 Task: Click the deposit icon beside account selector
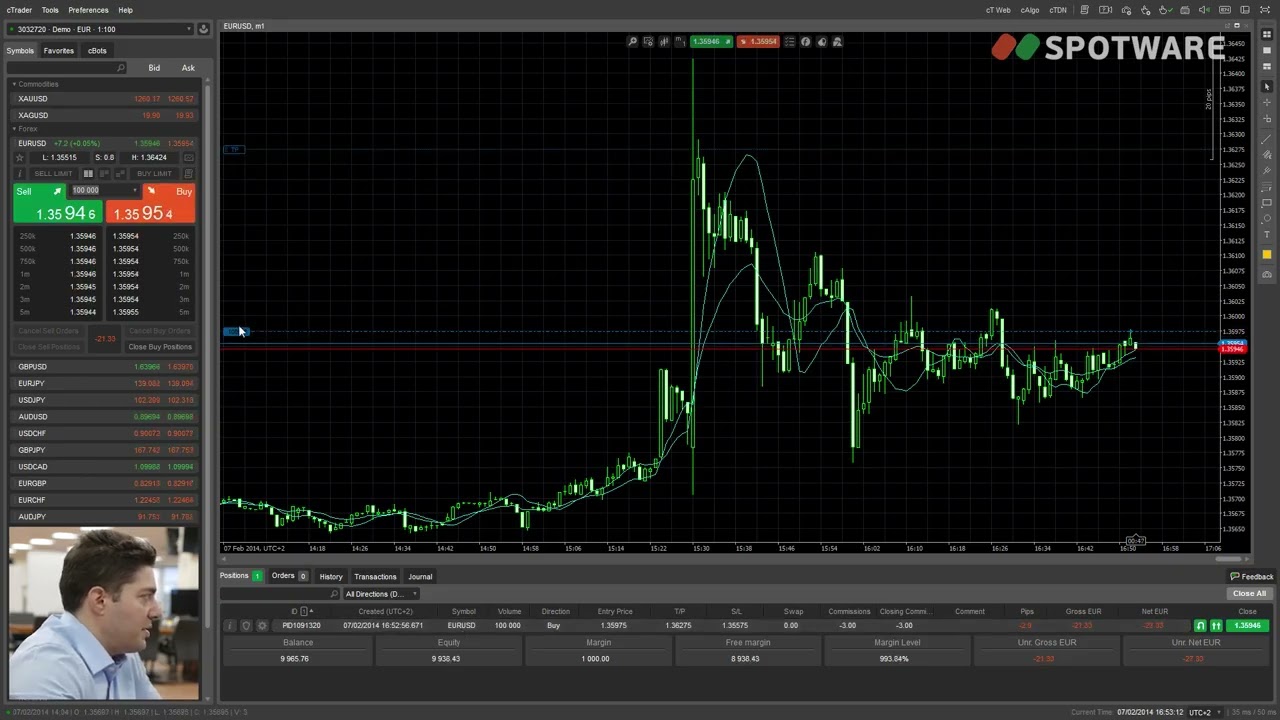coord(203,29)
